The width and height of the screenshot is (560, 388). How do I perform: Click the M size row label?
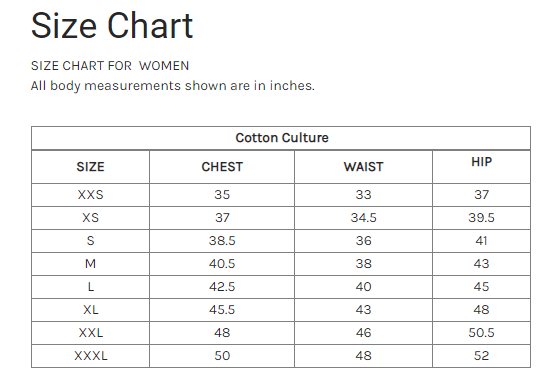(x=90, y=264)
